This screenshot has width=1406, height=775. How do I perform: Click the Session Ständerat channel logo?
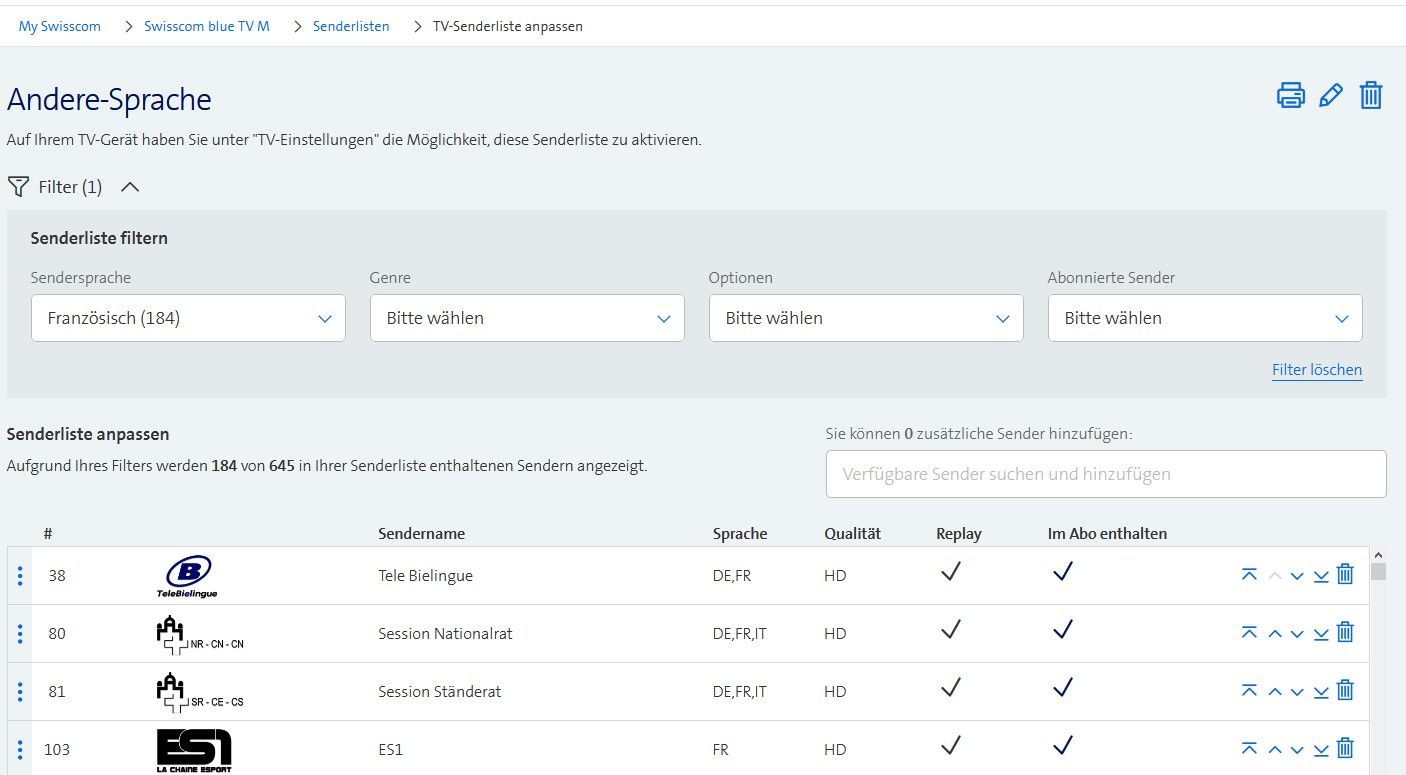tap(200, 692)
